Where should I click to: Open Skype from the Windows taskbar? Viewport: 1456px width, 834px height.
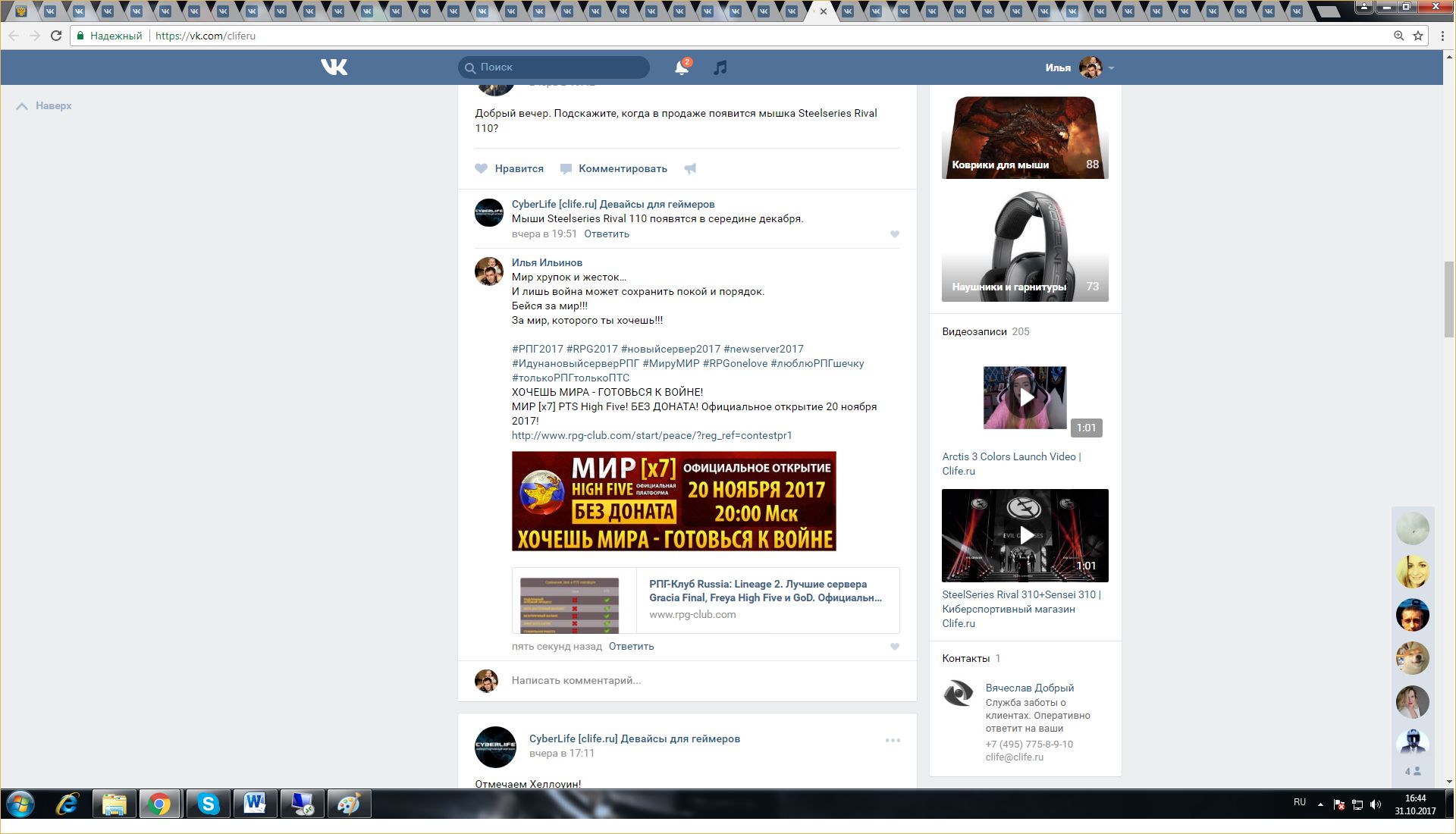[x=208, y=804]
